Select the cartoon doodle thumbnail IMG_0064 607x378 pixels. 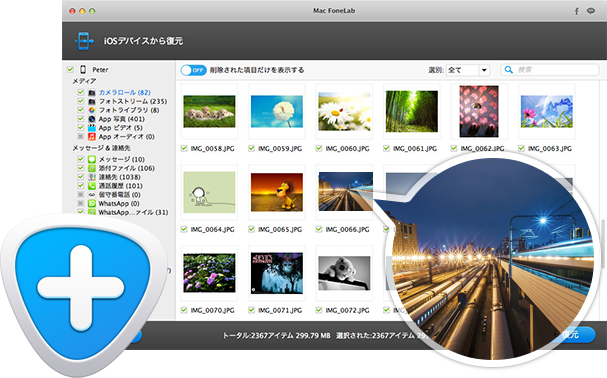[x=209, y=192]
